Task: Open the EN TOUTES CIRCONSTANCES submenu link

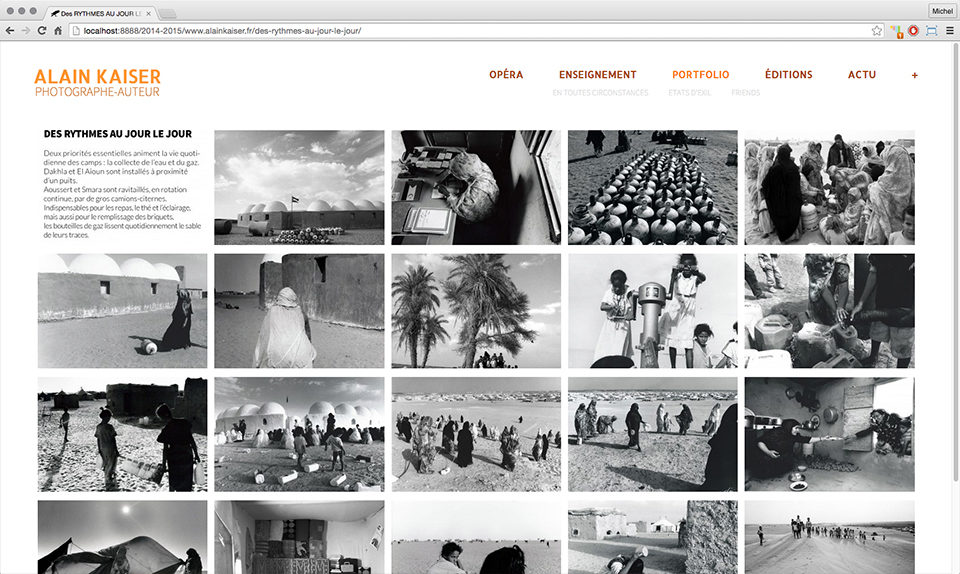Action: [x=600, y=92]
